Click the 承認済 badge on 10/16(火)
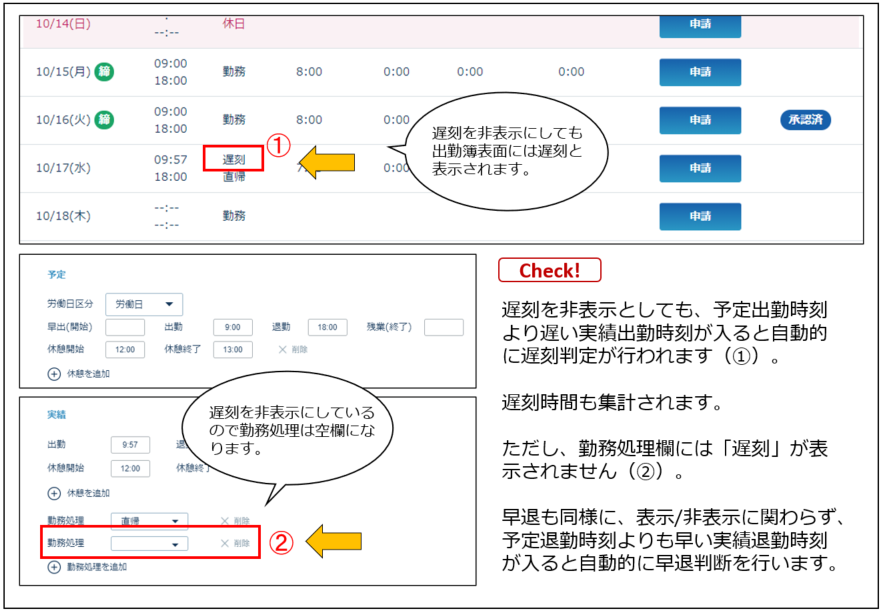The image size is (886, 616). 805,120
